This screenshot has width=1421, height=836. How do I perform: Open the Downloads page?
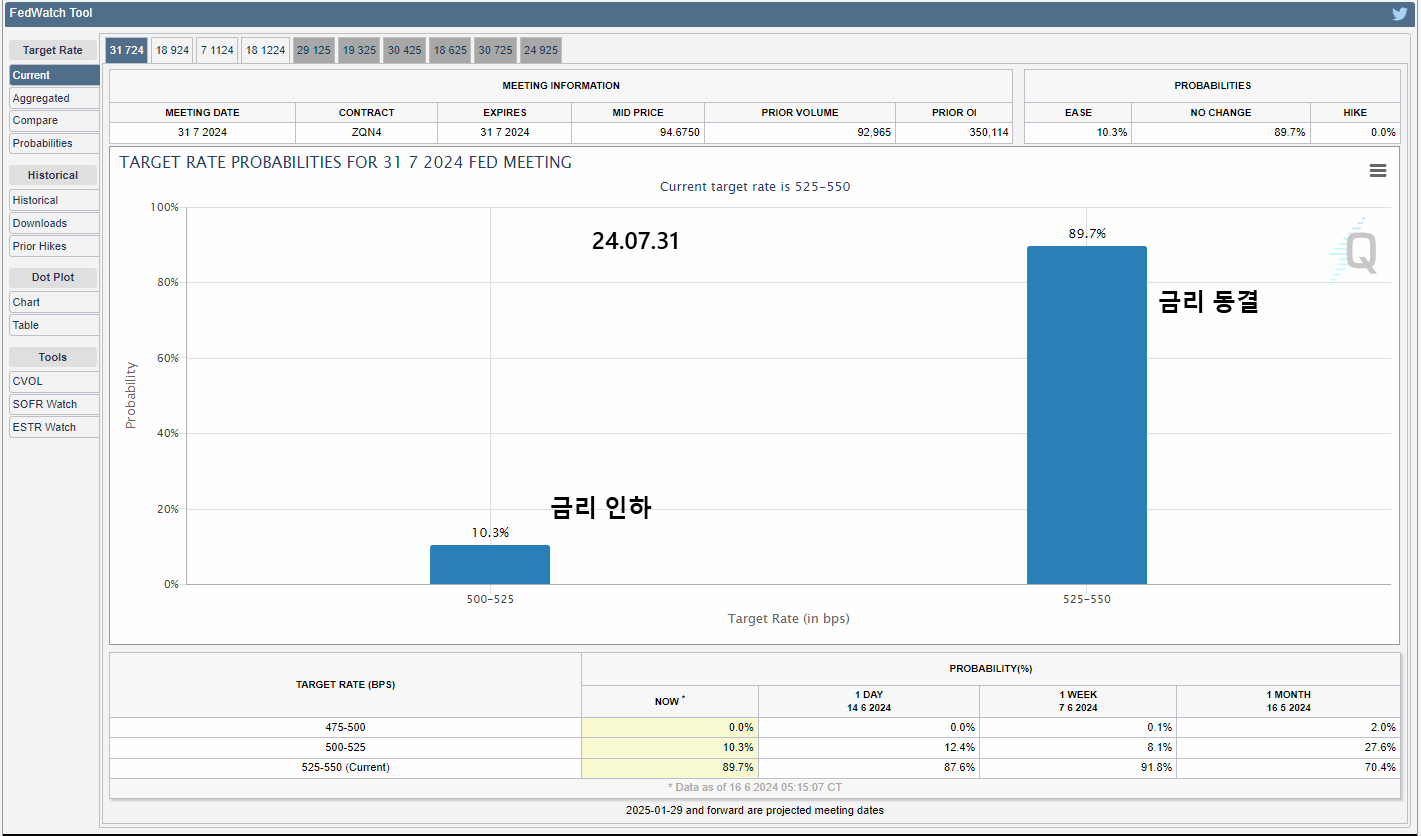click(54, 223)
